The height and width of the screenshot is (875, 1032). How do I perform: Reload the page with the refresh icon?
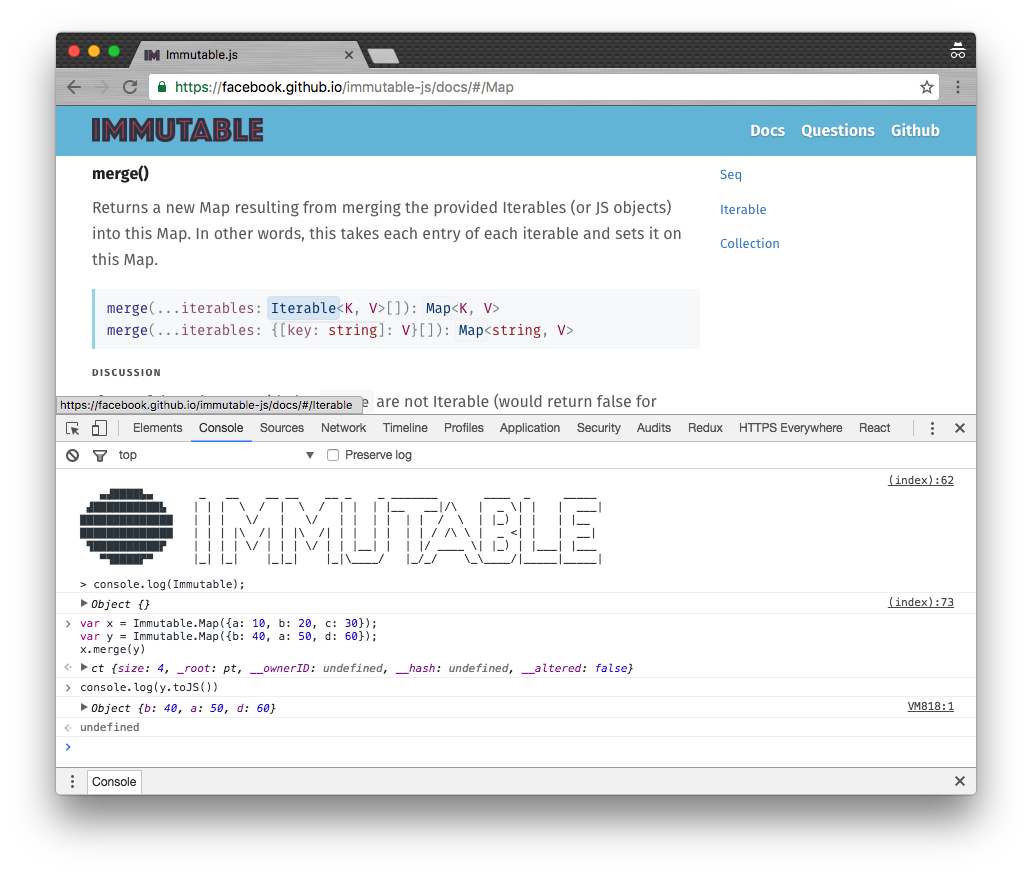tap(130, 87)
